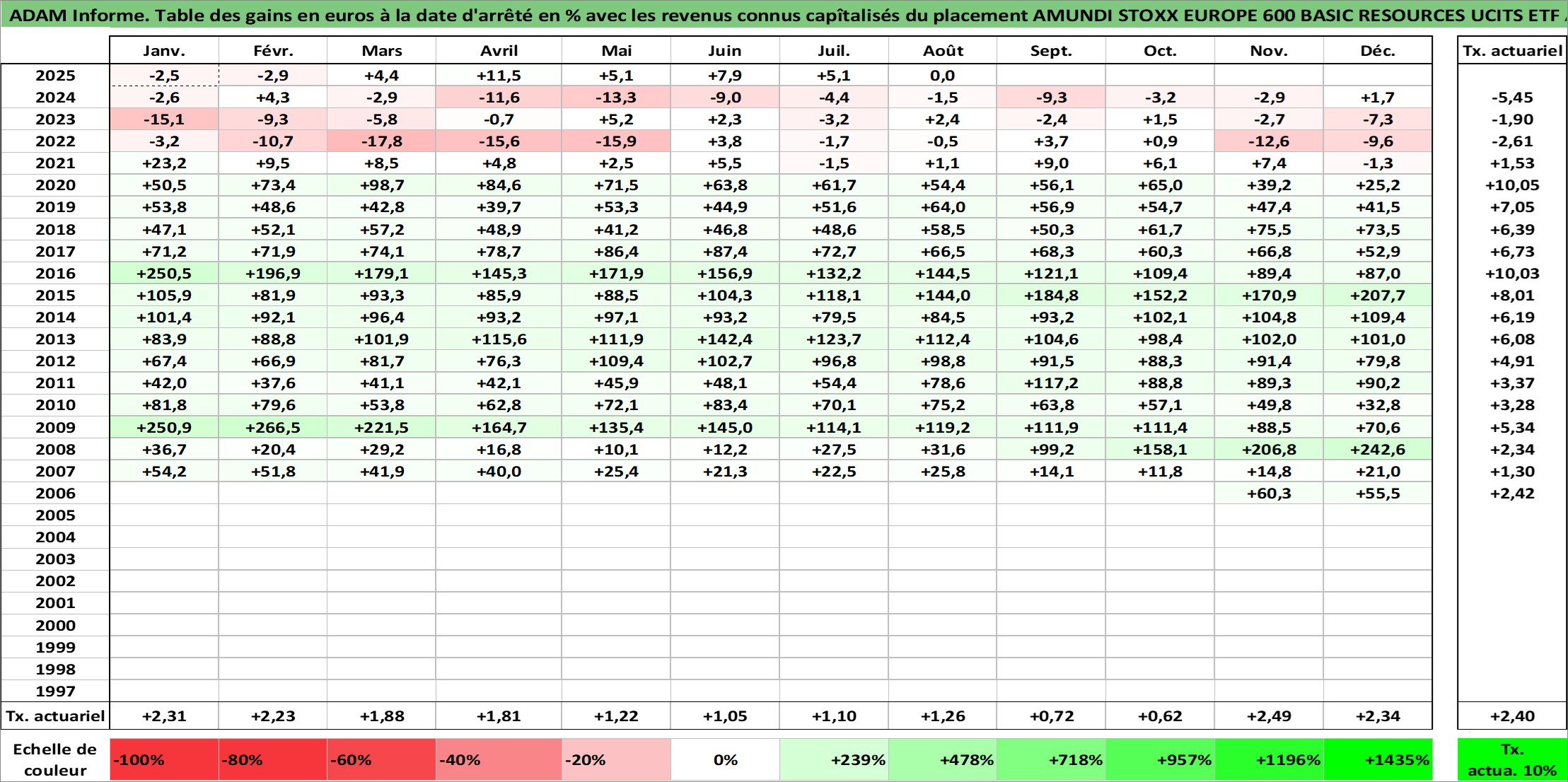Click the +109,4 cell for December 2014
This screenshot has height=782, width=1568.
(1378, 317)
